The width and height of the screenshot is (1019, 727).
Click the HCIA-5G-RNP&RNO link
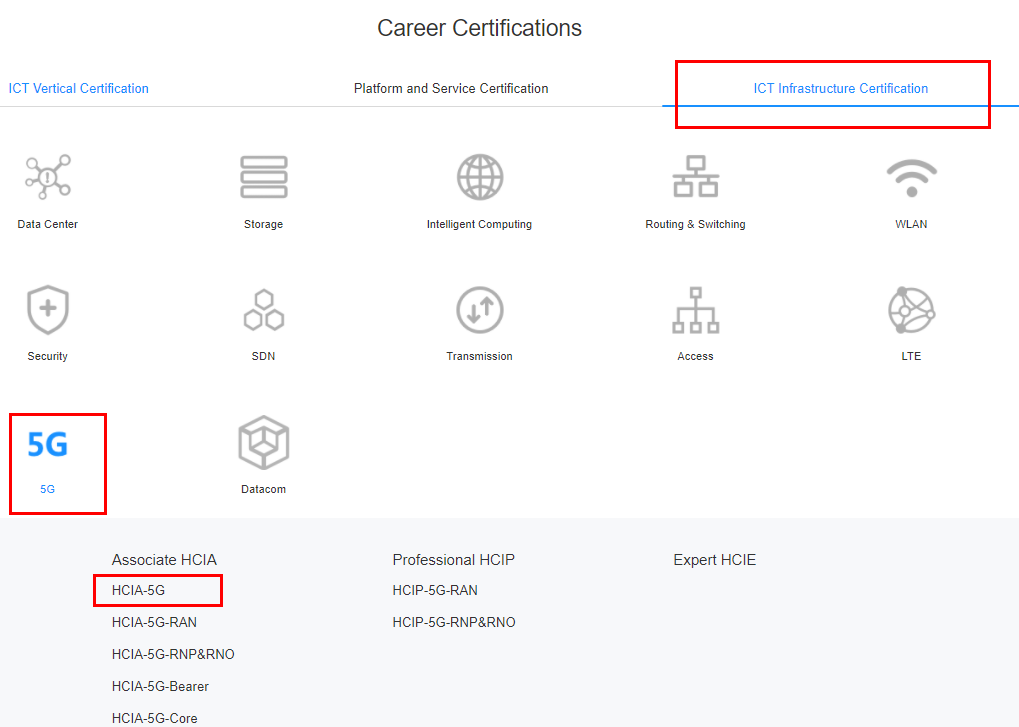(173, 654)
